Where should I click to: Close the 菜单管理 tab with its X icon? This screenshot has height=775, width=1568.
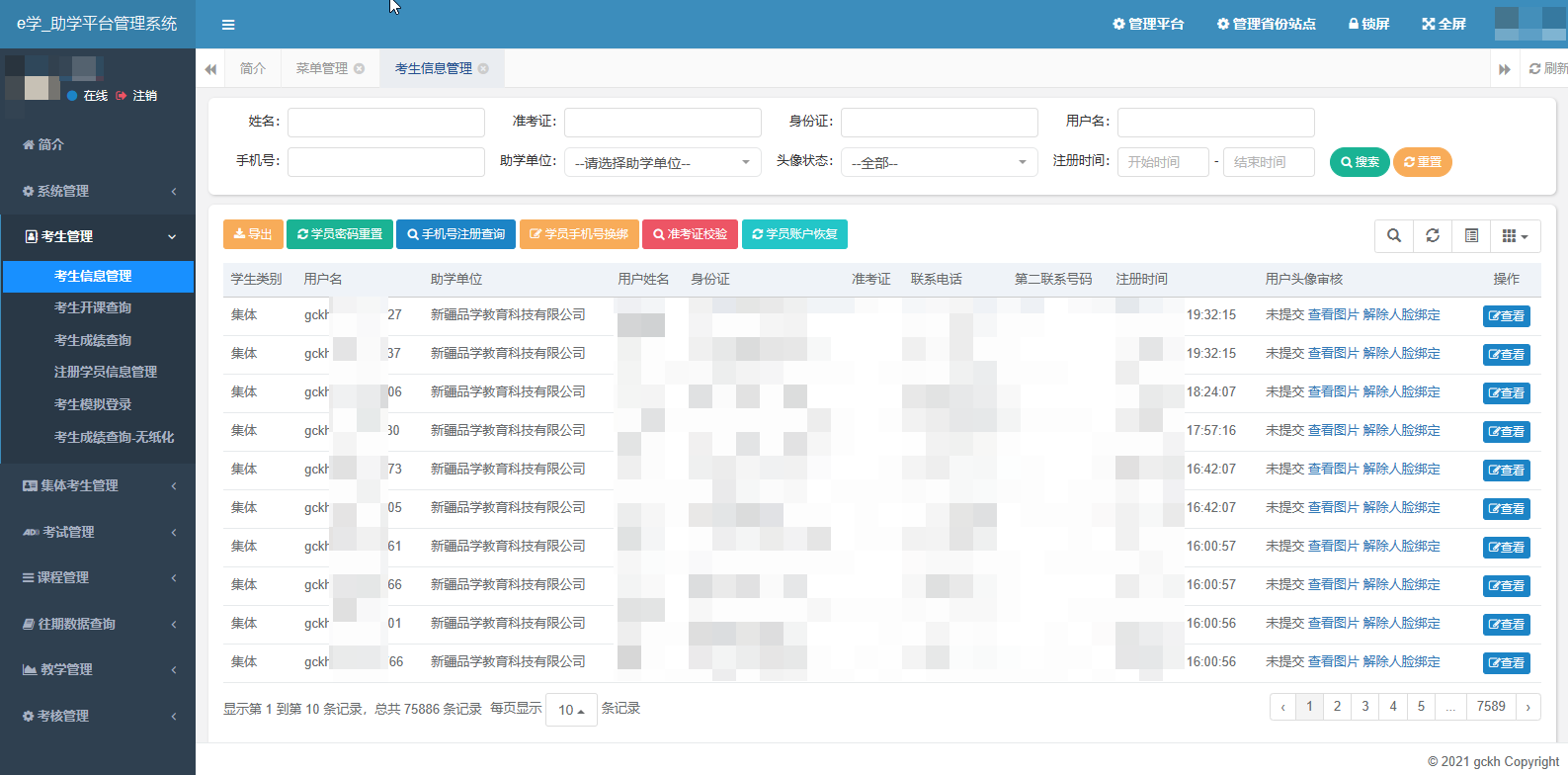[360, 68]
